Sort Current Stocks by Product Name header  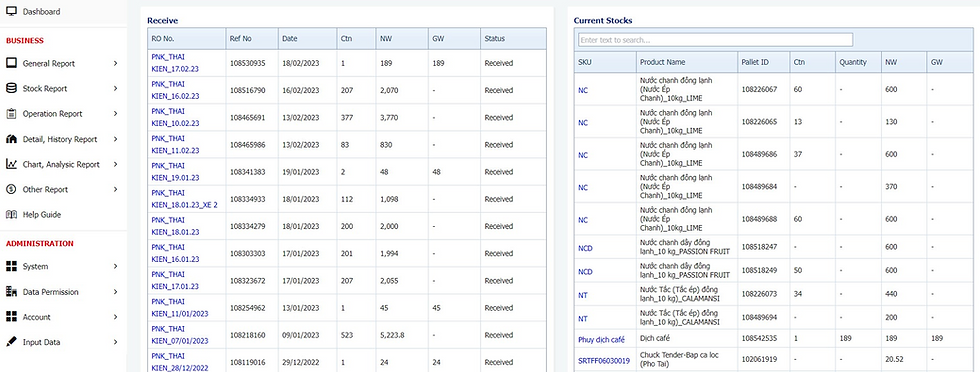click(x=687, y=62)
